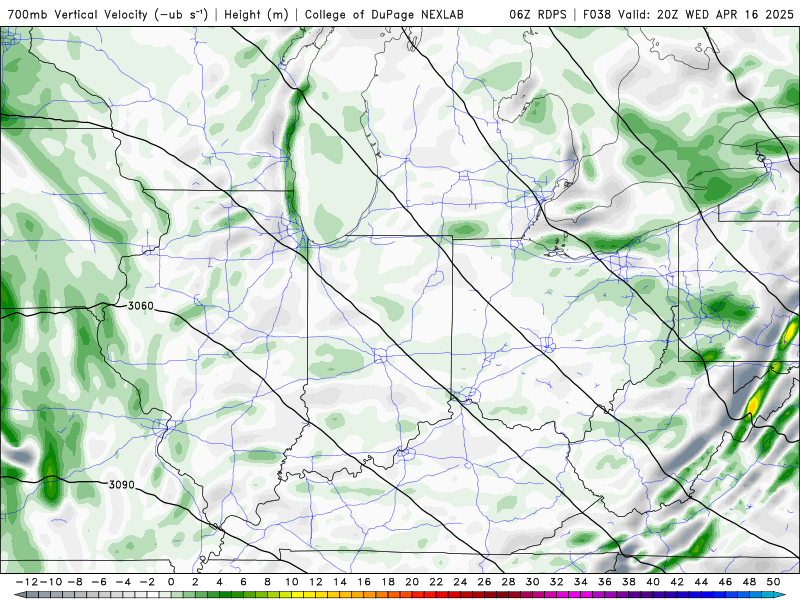Click the 28 colorbar scale label
The image size is (800, 600).
click(509, 582)
